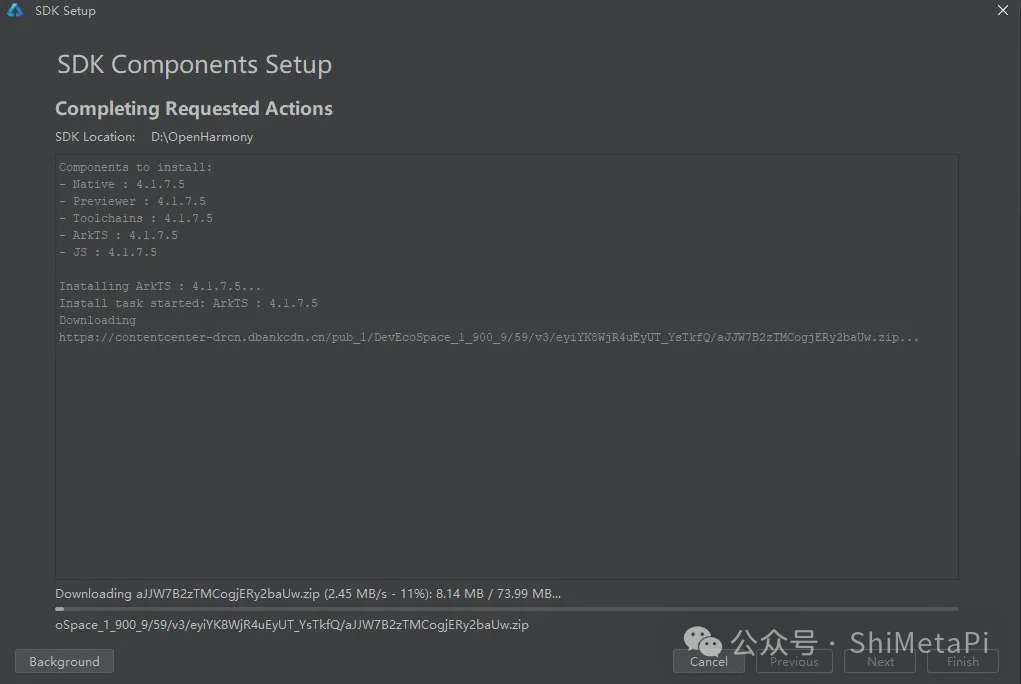The image size is (1021, 684).
Task: Click the download speed status text
Action: [308, 594]
